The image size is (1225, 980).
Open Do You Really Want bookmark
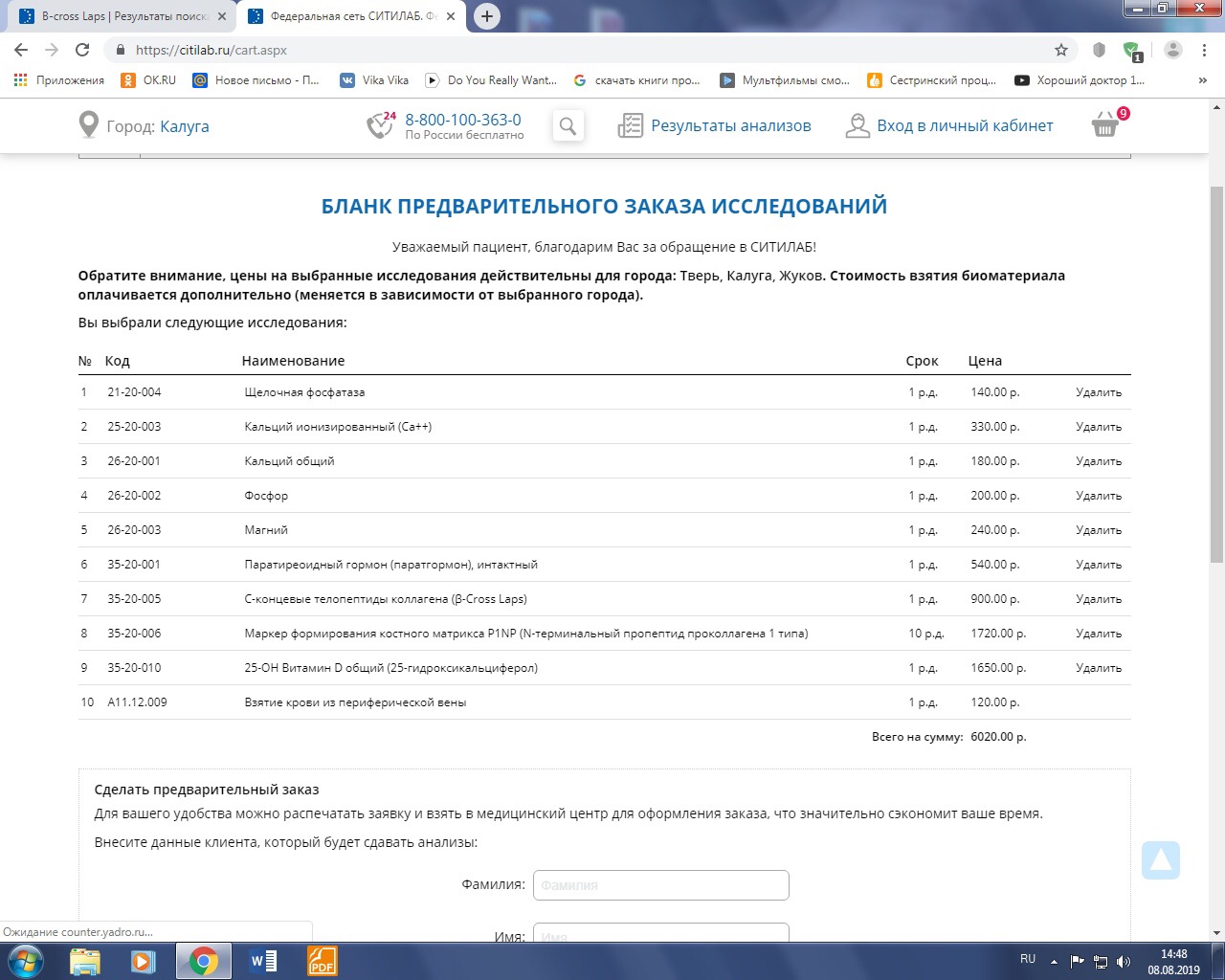point(491,80)
